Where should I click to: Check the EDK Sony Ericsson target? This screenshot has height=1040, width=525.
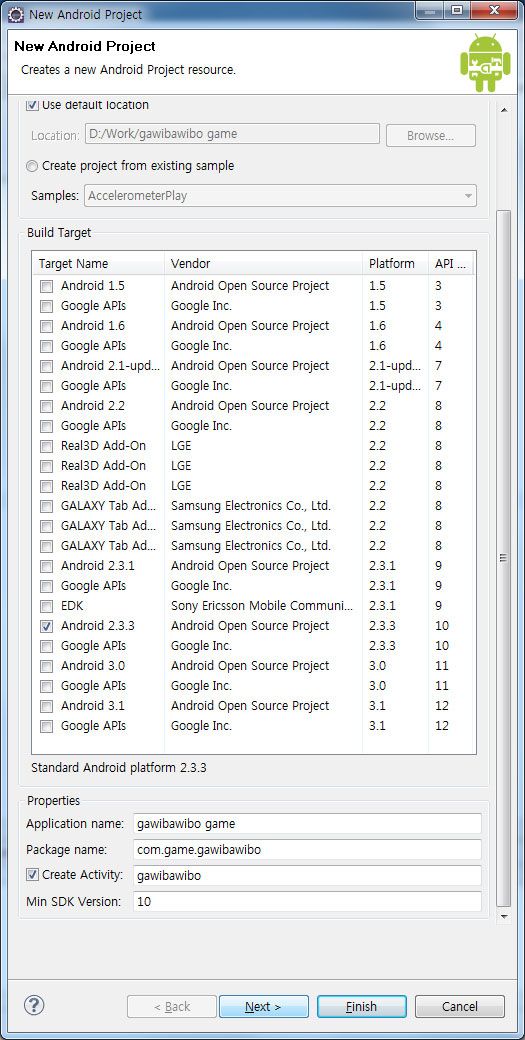46,606
